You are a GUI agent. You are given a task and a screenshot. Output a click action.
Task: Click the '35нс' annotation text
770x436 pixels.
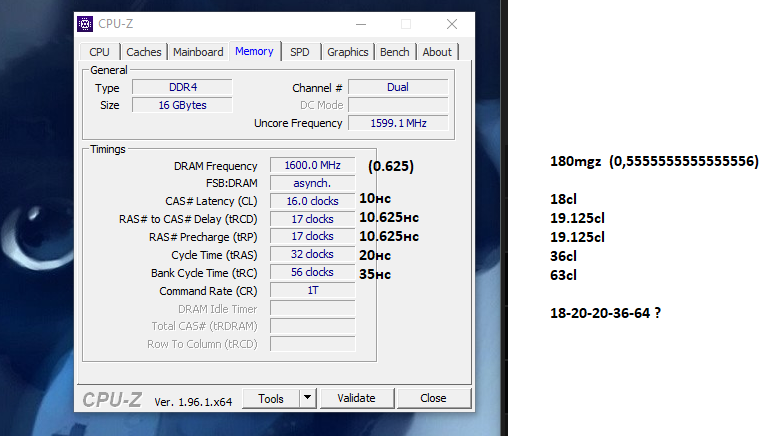pos(375,274)
